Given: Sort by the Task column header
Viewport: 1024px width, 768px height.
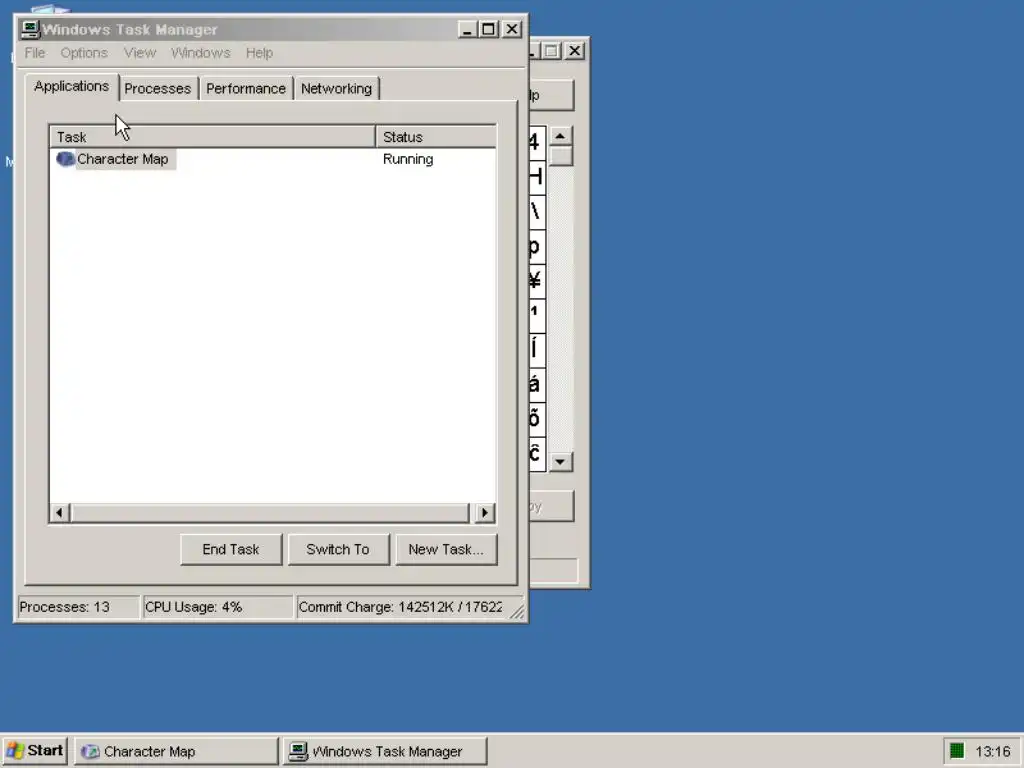Looking at the screenshot, I should point(212,137).
